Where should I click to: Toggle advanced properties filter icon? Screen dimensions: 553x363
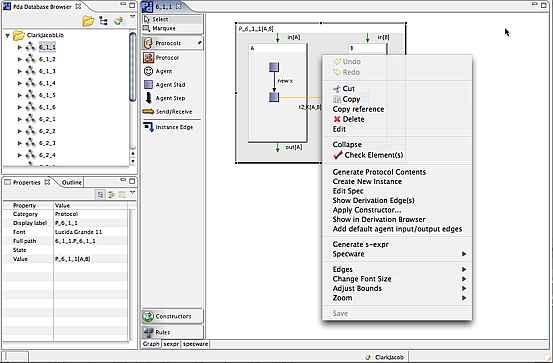tap(111, 194)
